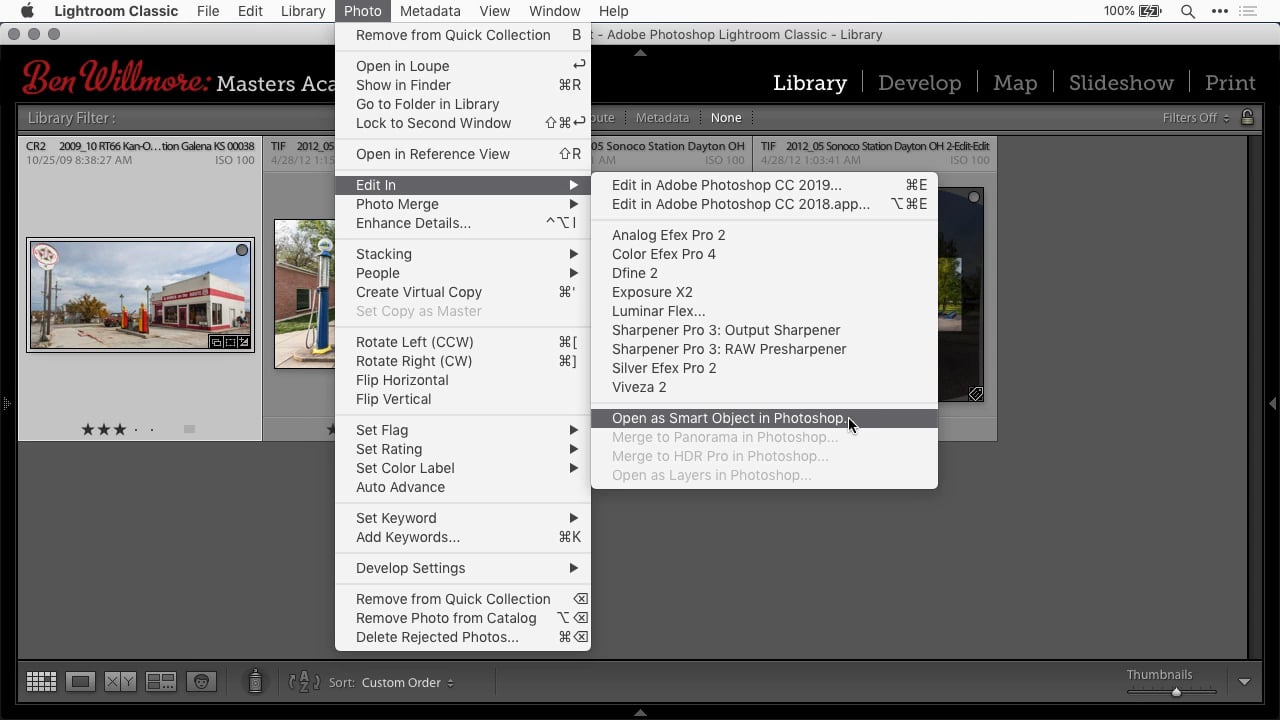
Task: Click the grid vertical scrollbar
Action: point(1255,397)
